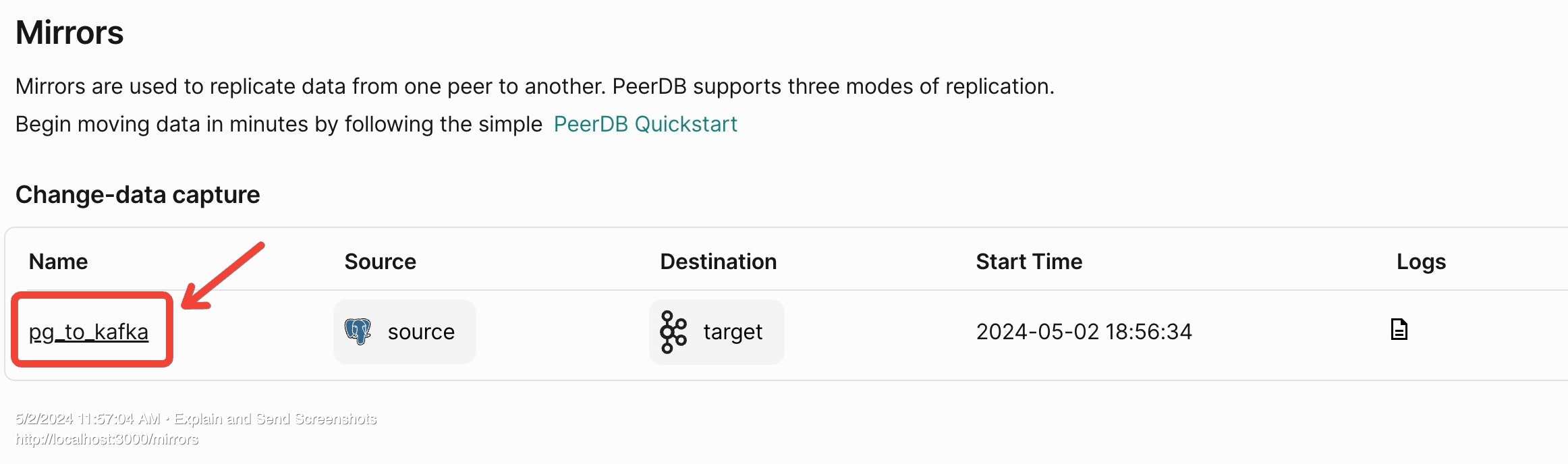Follow the PeerDB Quickstart link

(x=645, y=124)
